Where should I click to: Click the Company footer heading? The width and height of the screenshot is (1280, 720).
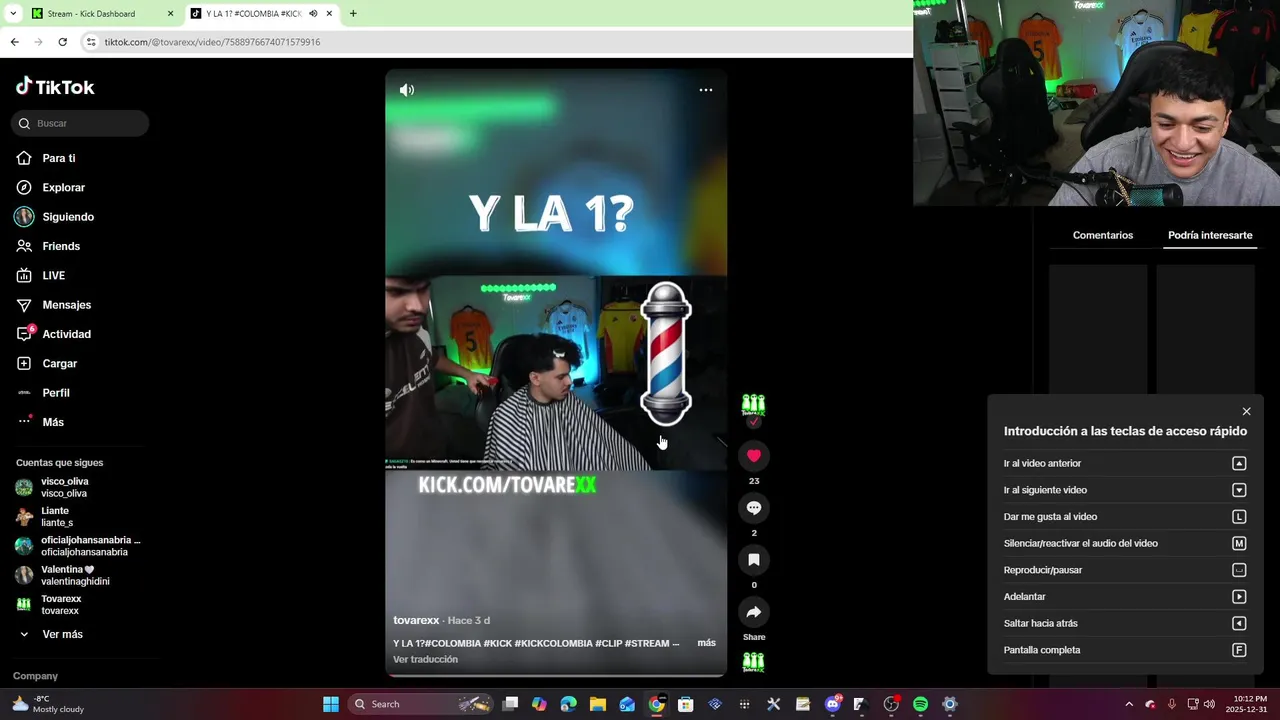coord(35,676)
